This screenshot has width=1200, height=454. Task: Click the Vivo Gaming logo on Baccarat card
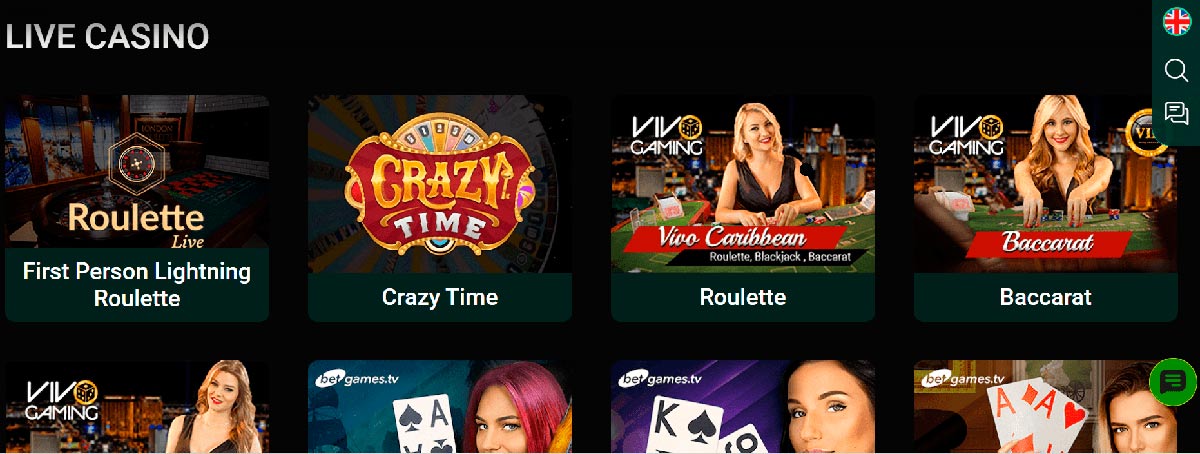[968, 136]
